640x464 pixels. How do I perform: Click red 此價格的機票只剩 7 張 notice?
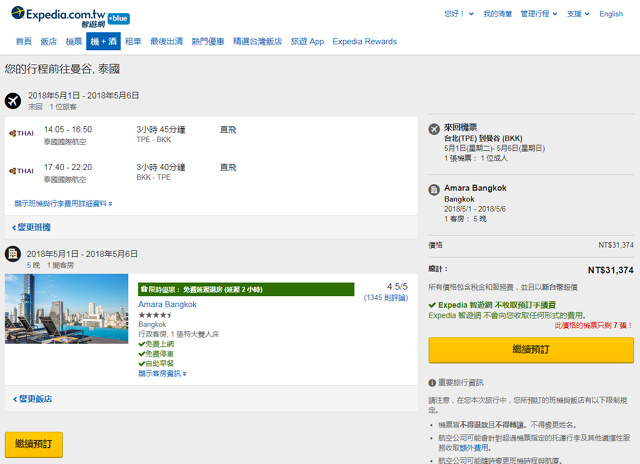tap(593, 325)
